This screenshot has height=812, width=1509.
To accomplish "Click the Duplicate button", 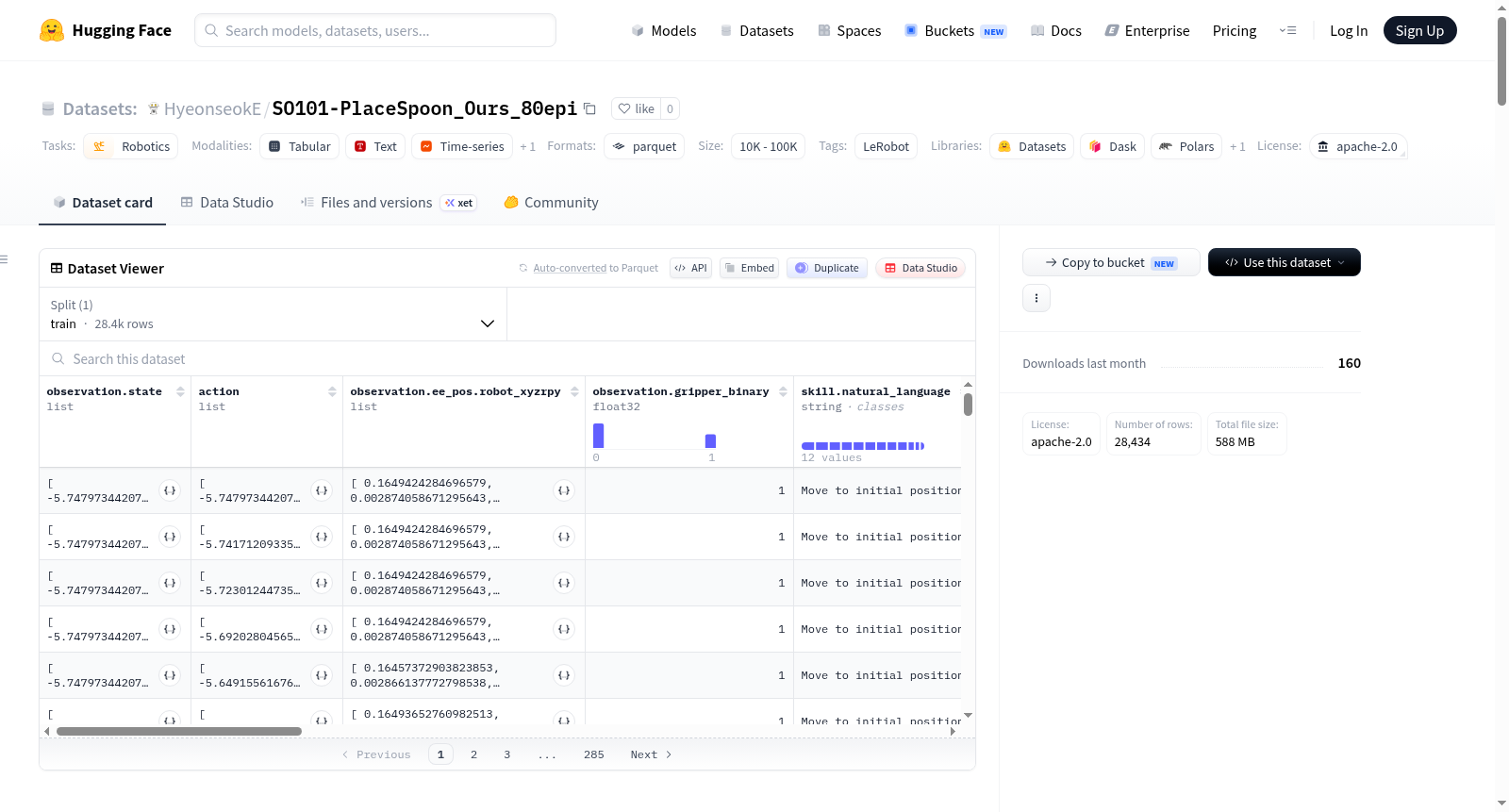I will point(827,268).
